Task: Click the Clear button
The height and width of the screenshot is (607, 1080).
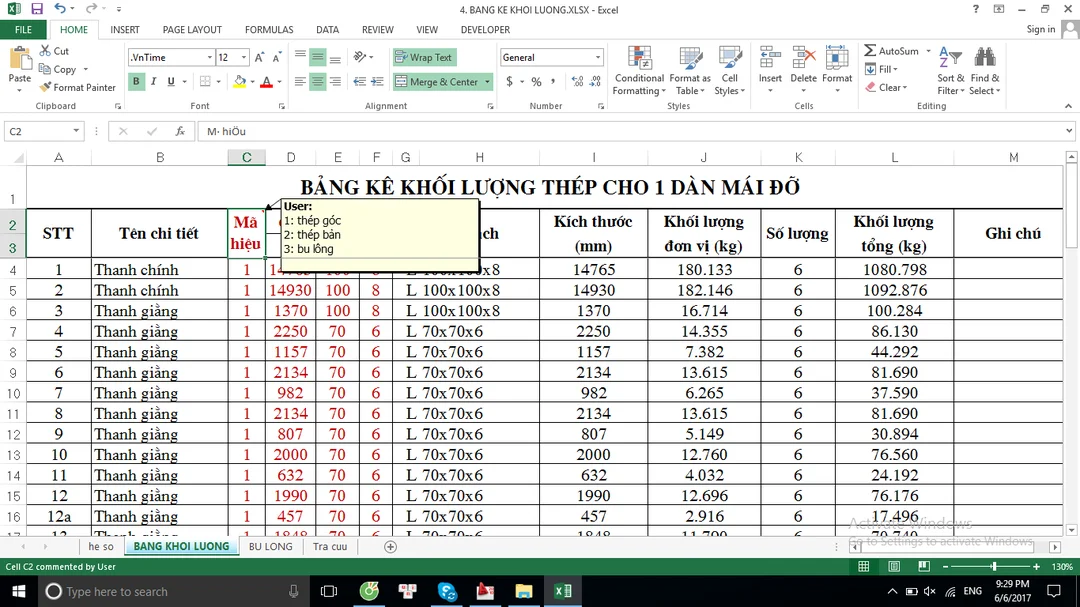Action: [x=886, y=88]
